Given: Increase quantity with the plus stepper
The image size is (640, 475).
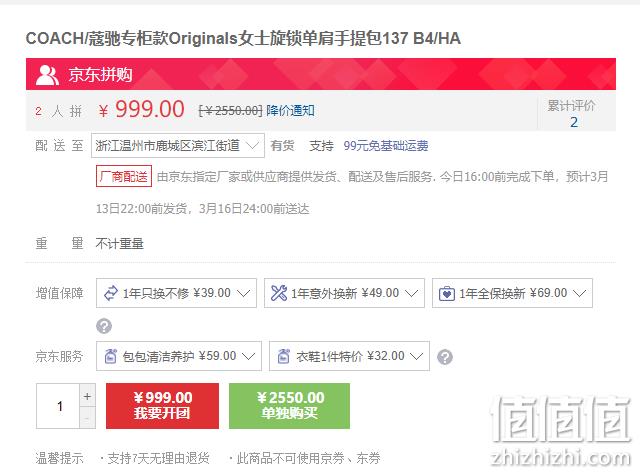Looking at the screenshot, I should [87, 395].
